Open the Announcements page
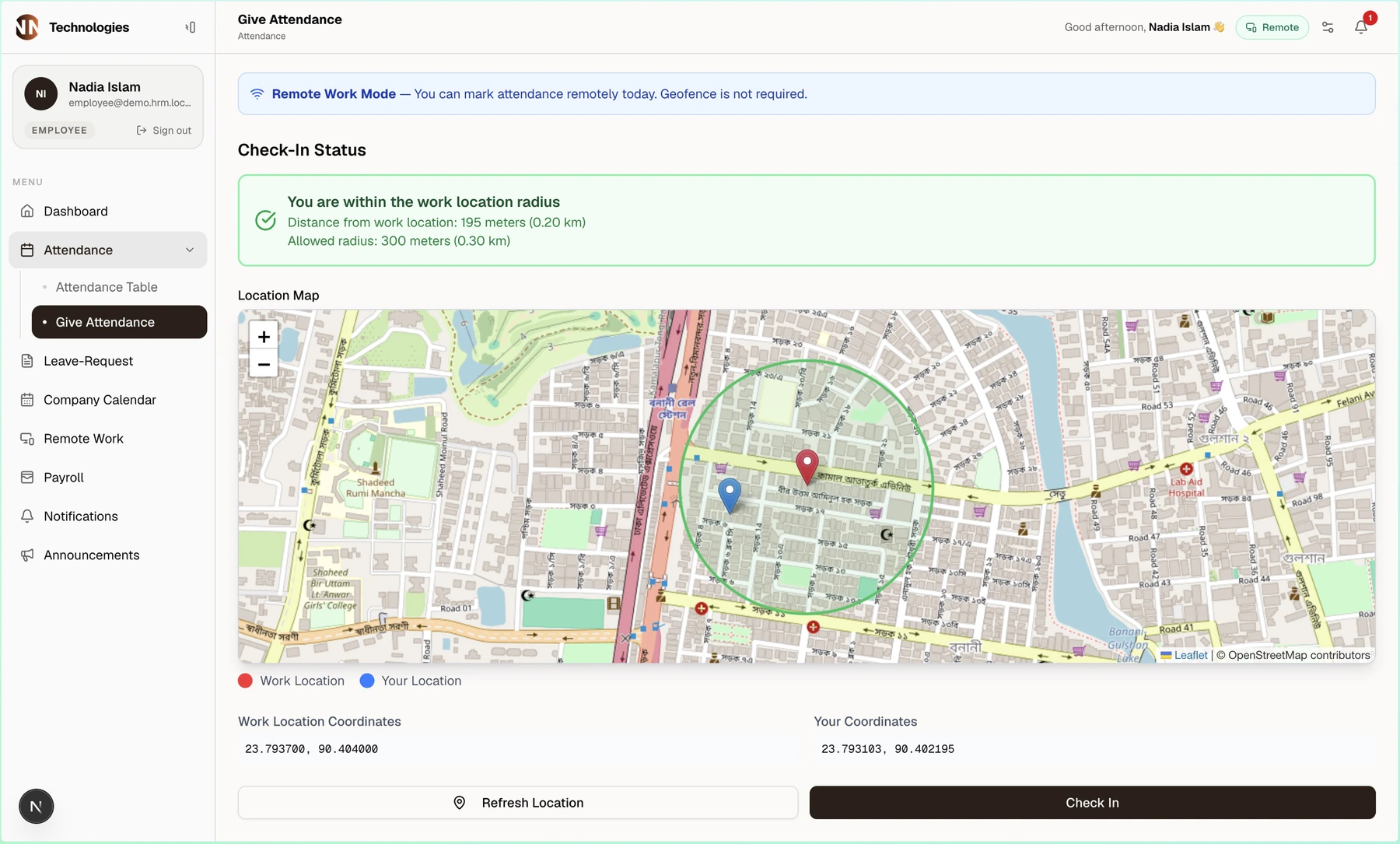1400x844 pixels. pyautogui.click(x=108, y=555)
